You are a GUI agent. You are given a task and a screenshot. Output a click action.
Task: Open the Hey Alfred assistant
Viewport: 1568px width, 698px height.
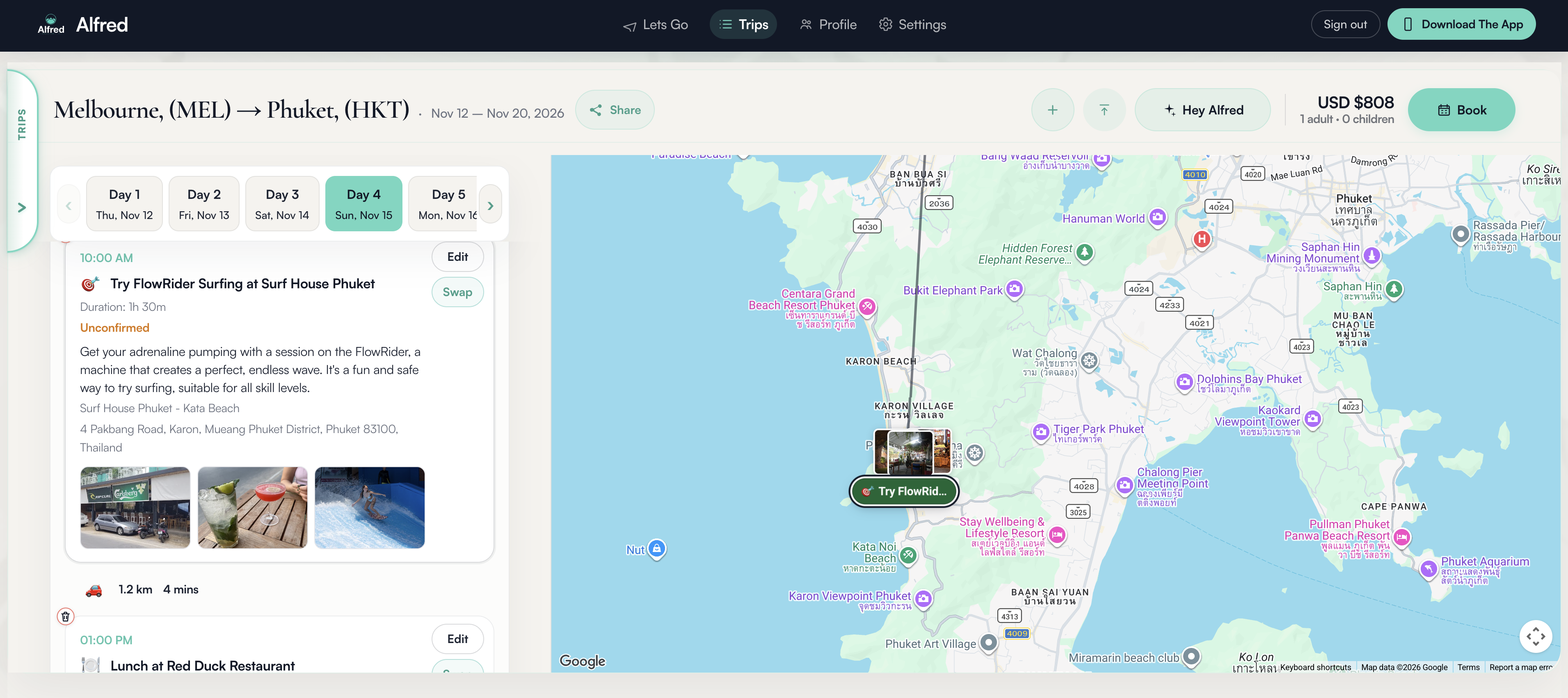tap(1203, 110)
